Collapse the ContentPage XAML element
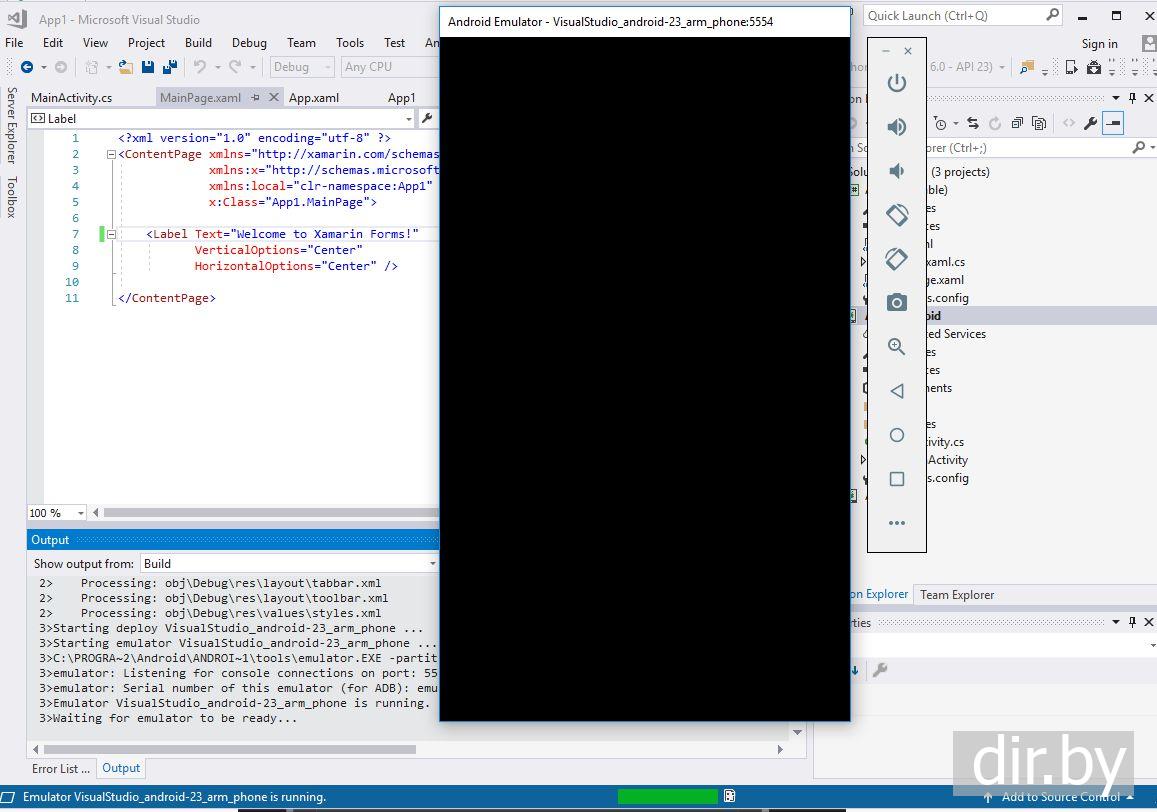Viewport: 1157px width, 812px height. tap(111, 155)
